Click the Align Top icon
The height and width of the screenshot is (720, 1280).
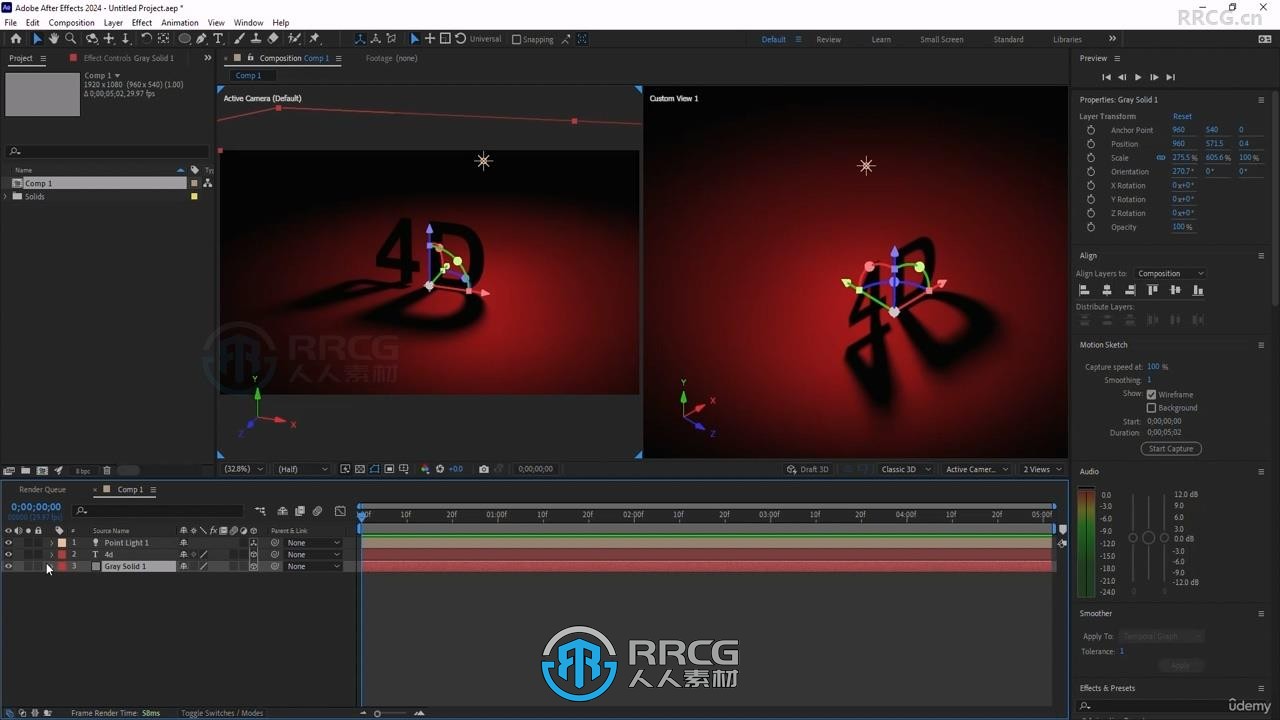1152,290
